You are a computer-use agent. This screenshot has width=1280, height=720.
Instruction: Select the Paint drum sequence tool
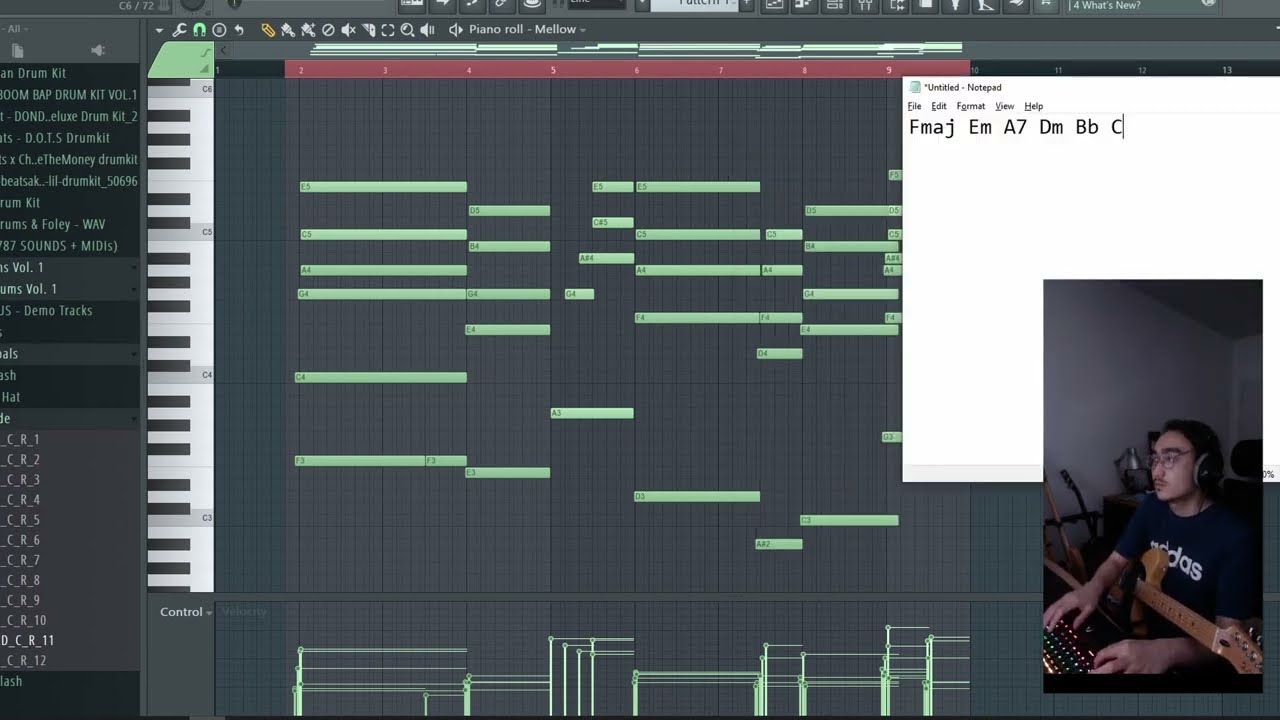click(308, 30)
